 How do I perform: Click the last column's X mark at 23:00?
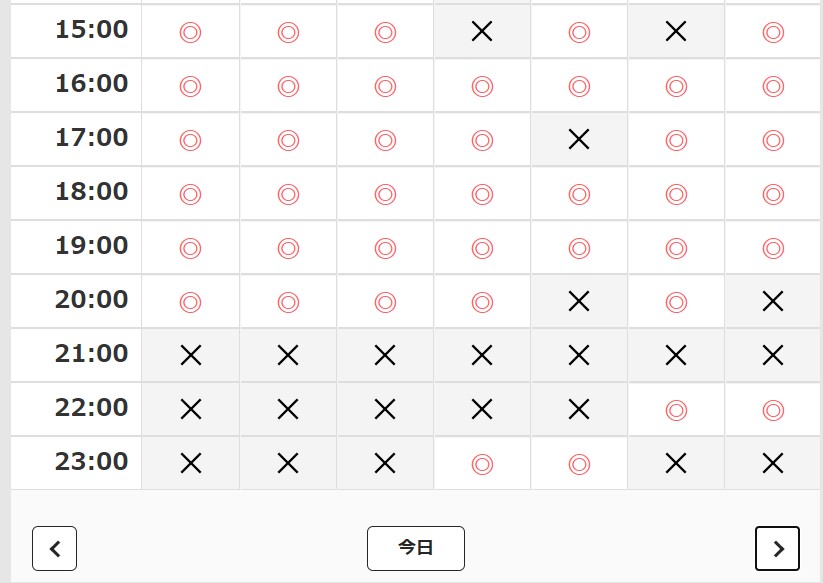pyautogui.click(x=772, y=463)
